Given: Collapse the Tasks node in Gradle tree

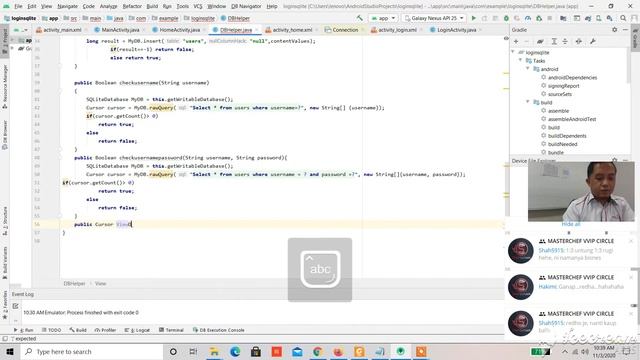Looking at the screenshot, I should (x=520, y=60).
